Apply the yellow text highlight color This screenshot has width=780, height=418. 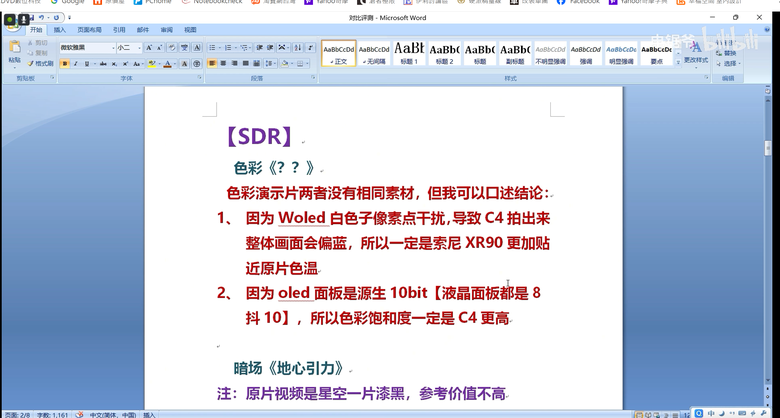(x=151, y=64)
